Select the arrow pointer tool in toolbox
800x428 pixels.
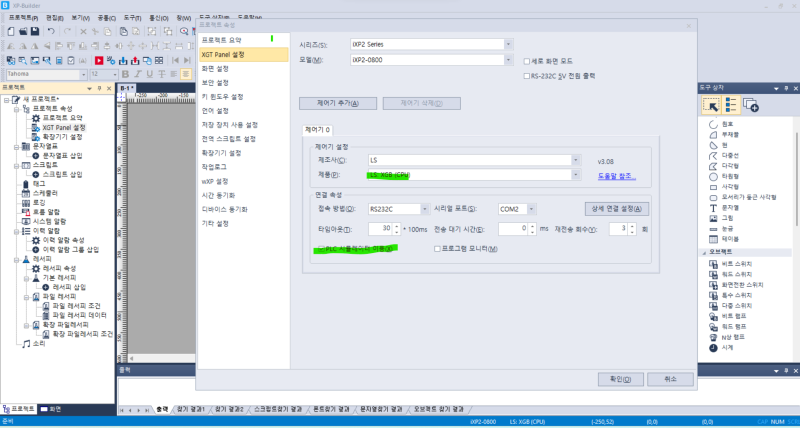click(710, 105)
